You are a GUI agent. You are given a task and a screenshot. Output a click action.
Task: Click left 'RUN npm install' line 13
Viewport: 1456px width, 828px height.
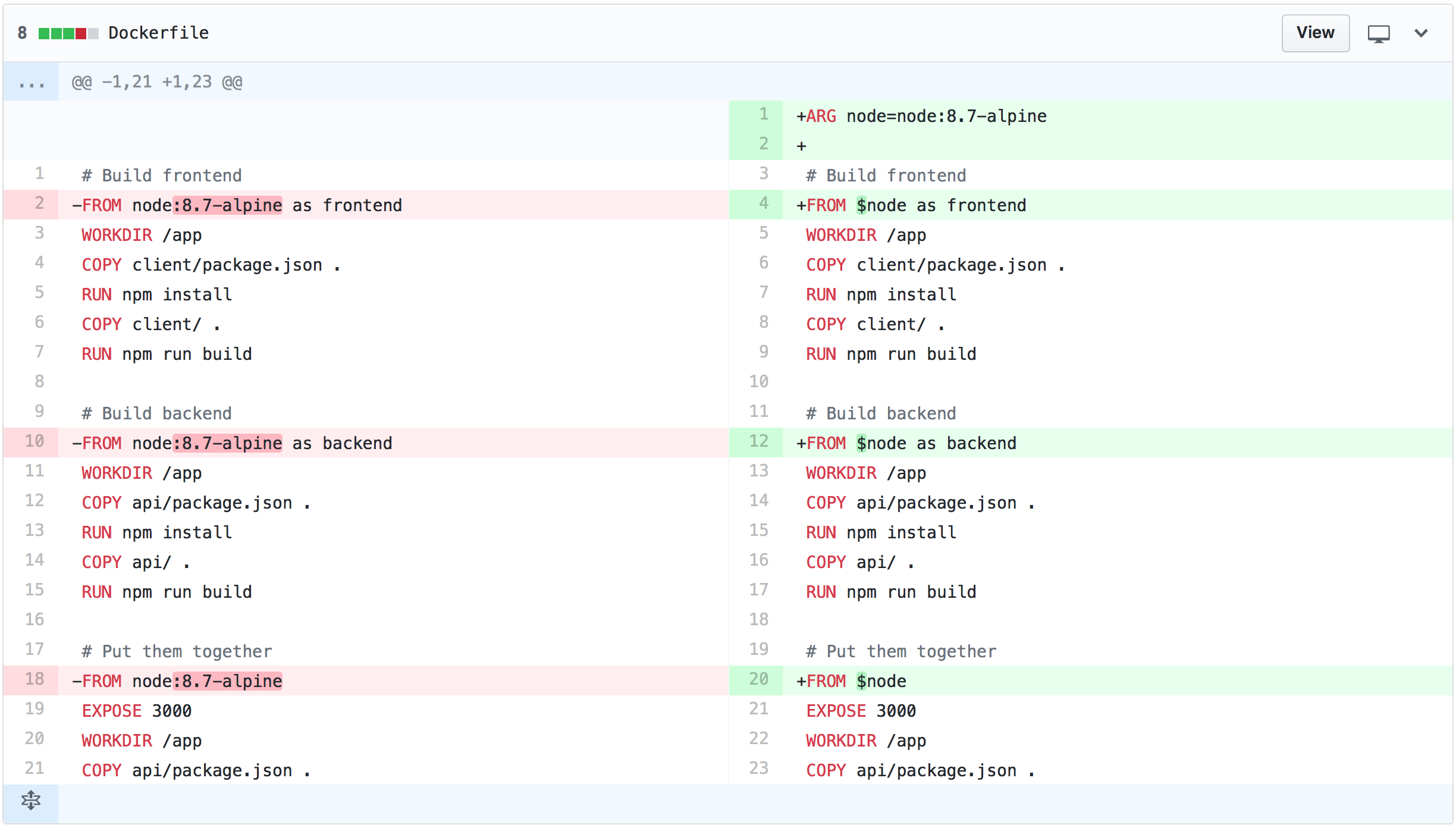pos(157,532)
